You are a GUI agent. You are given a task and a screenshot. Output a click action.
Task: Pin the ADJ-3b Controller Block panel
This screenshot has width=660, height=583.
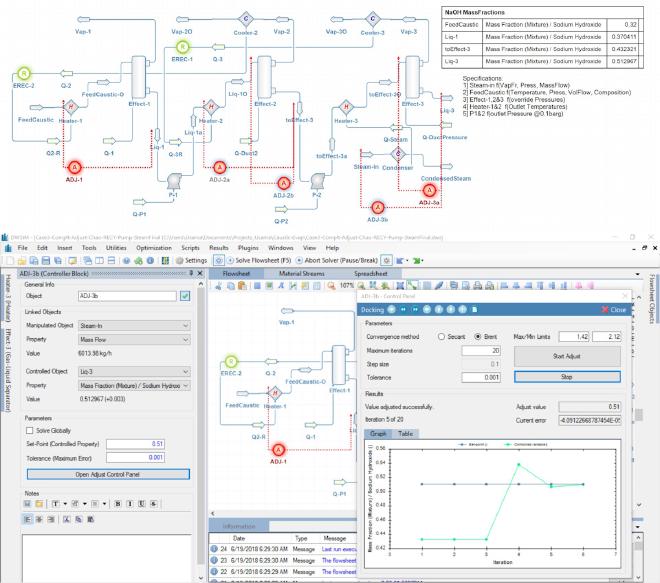point(188,273)
